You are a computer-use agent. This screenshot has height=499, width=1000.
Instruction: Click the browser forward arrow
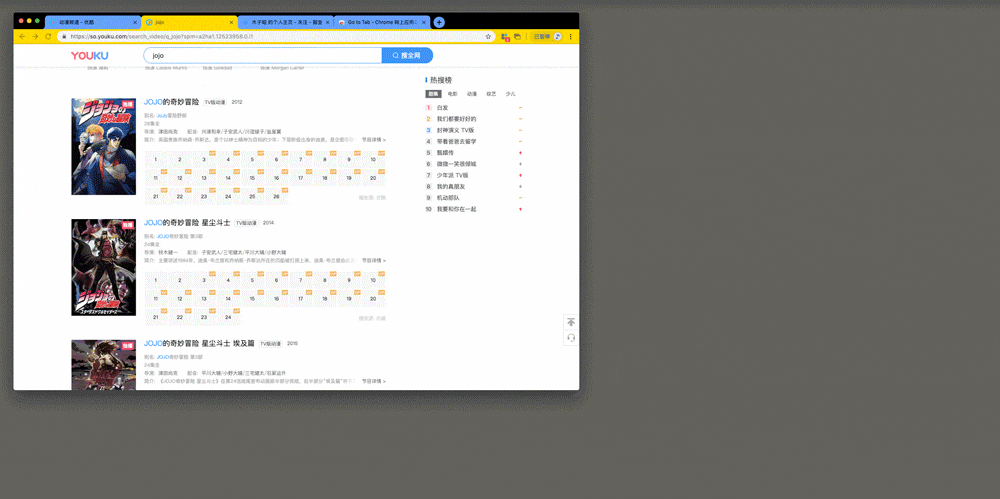pos(35,36)
